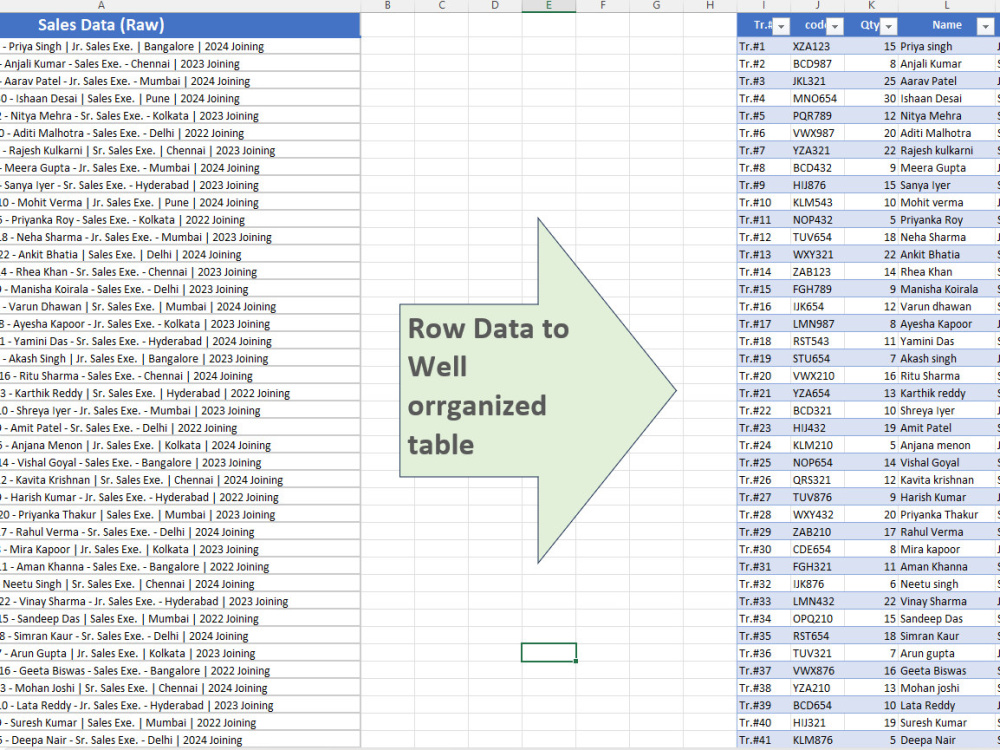Screen dimensions: 1000x750
Task: Click cell Tr.#1
Action: [764, 47]
